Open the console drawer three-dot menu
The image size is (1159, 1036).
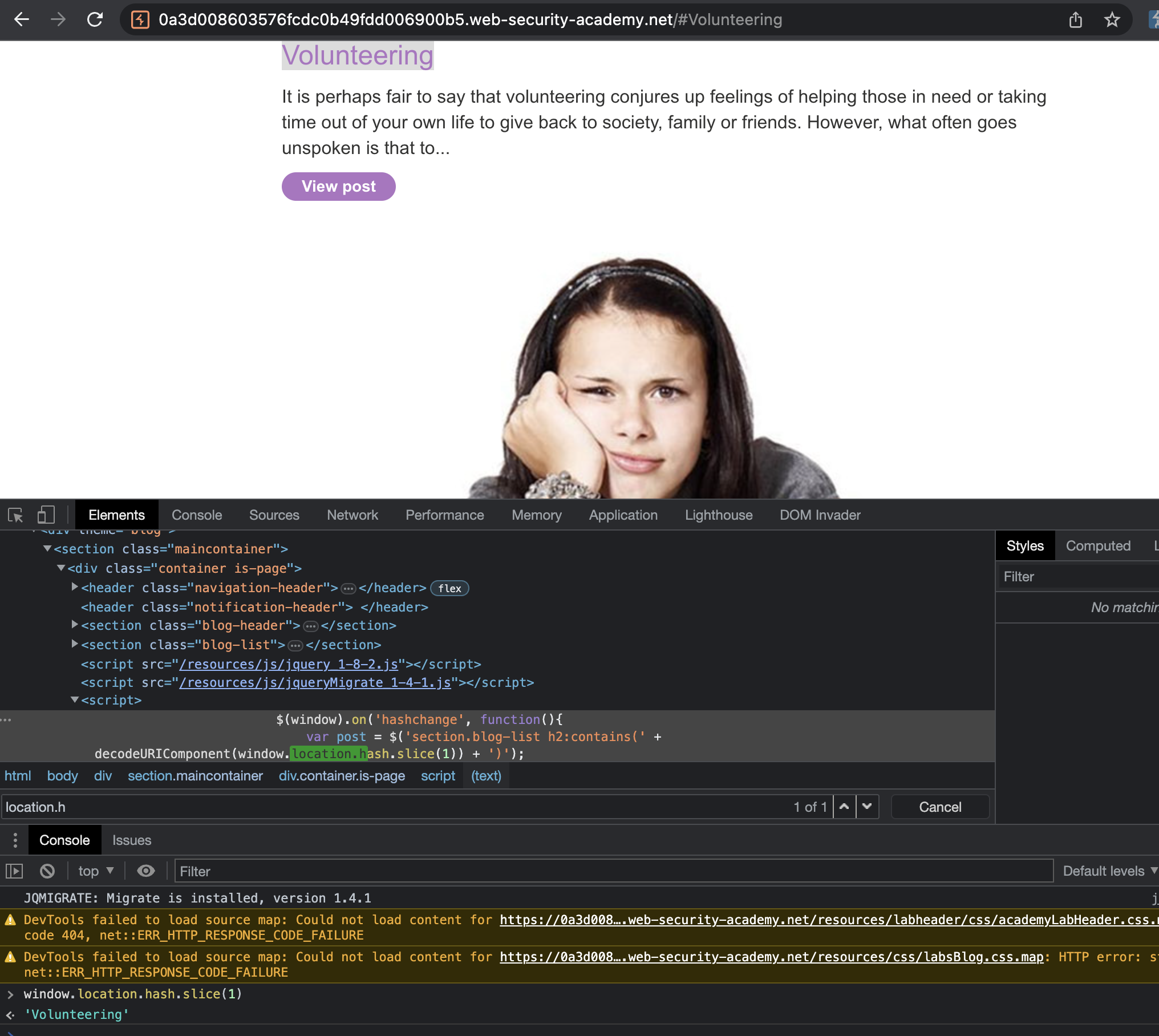click(x=15, y=840)
